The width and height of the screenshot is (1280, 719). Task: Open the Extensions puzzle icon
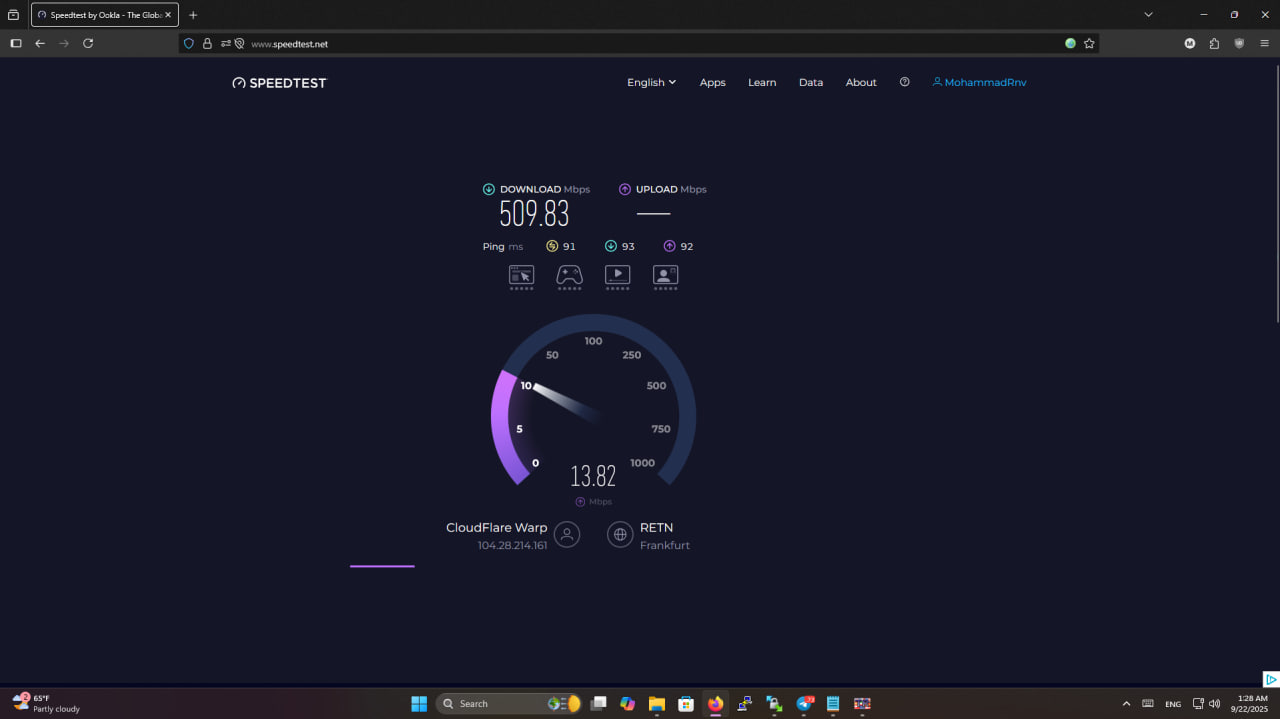(1214, 44)
